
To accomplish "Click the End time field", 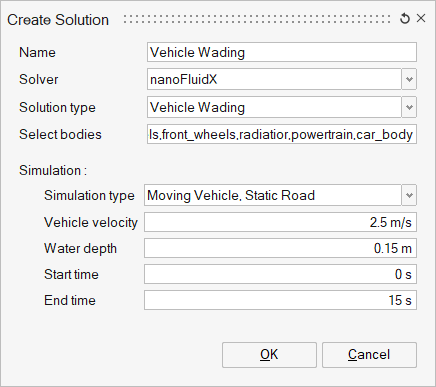I will pos(280,300).
